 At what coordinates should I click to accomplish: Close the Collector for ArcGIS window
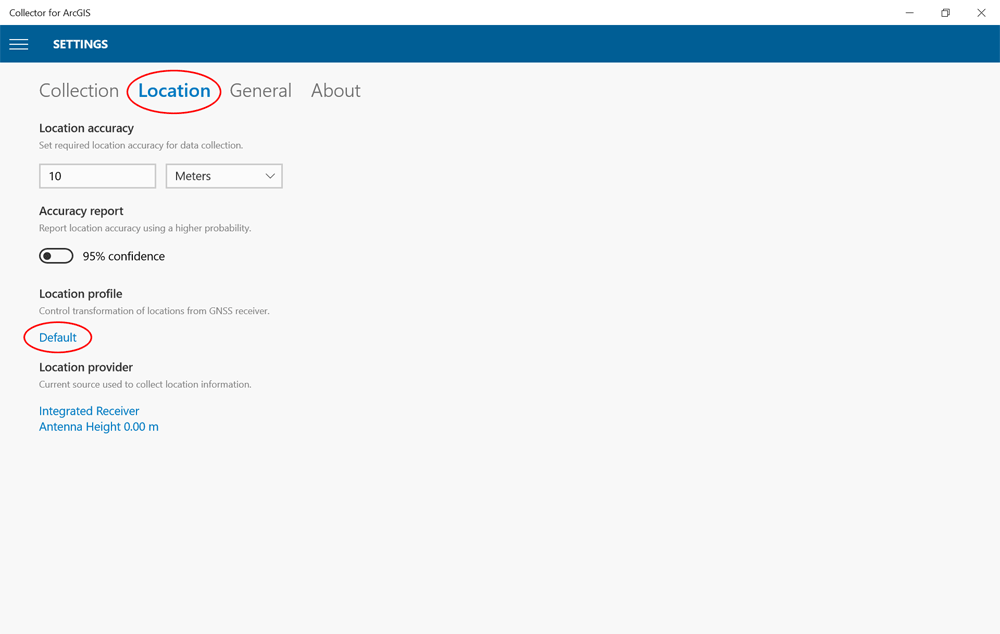coord(982,13)
